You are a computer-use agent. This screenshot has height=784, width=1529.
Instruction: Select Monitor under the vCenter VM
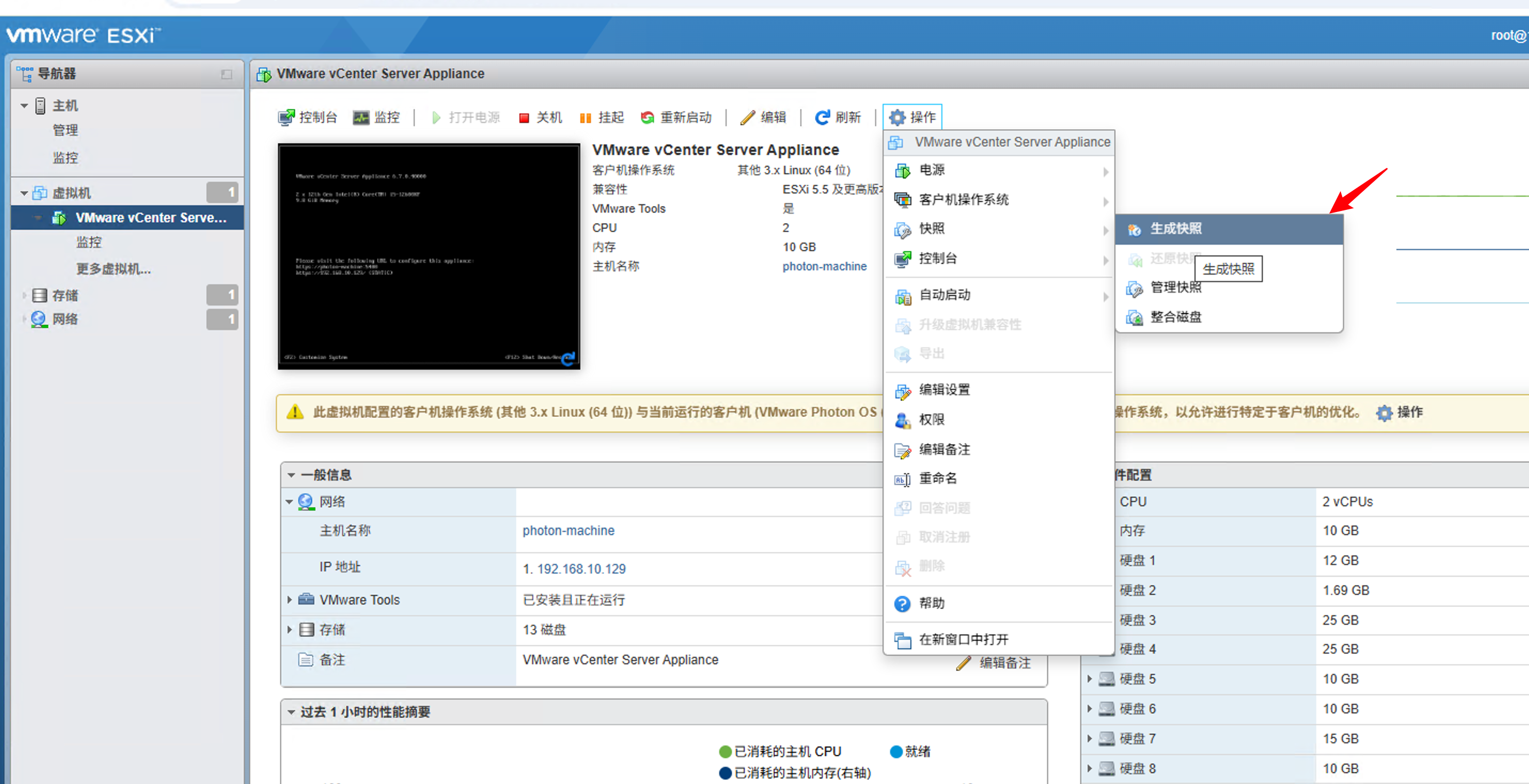pyautogui.click(x=90, y=243)
